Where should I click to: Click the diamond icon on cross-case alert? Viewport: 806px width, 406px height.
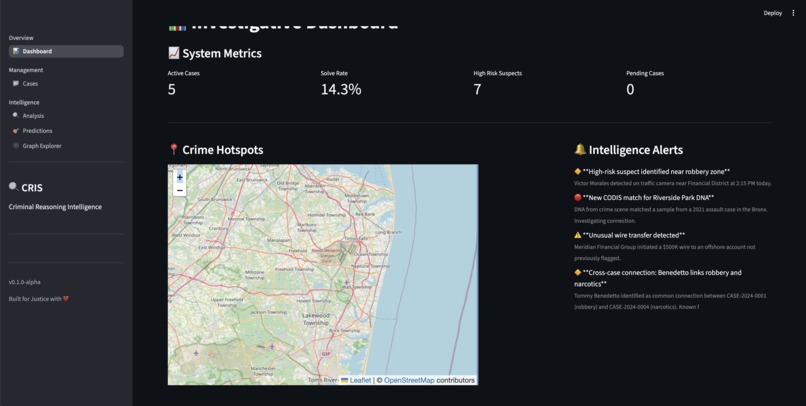pyautogui.click(x=577, y=272)
